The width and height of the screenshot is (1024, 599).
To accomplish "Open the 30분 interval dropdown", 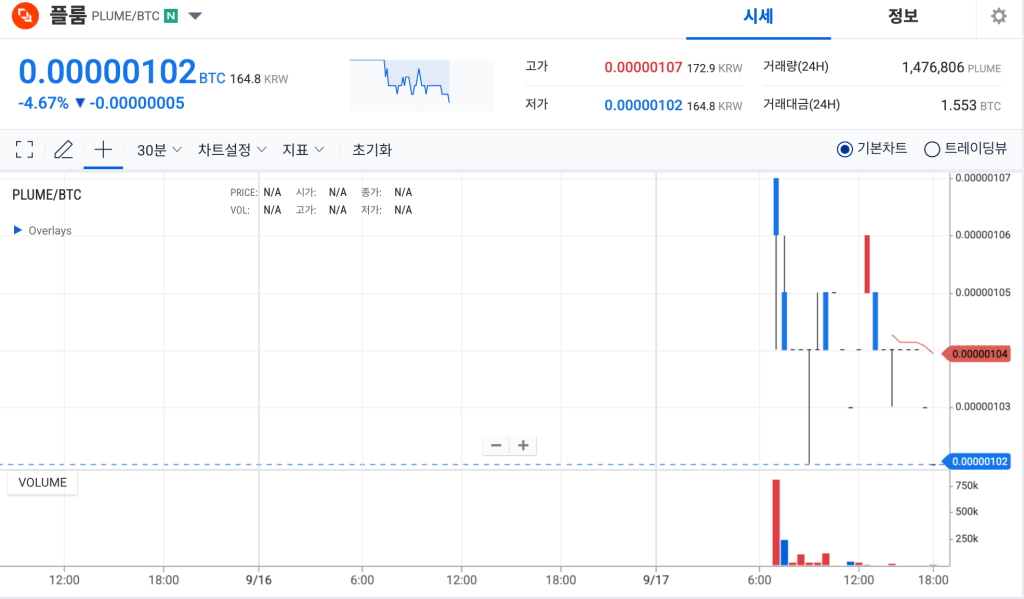I will pyautogui.click(x=159, y=149).
